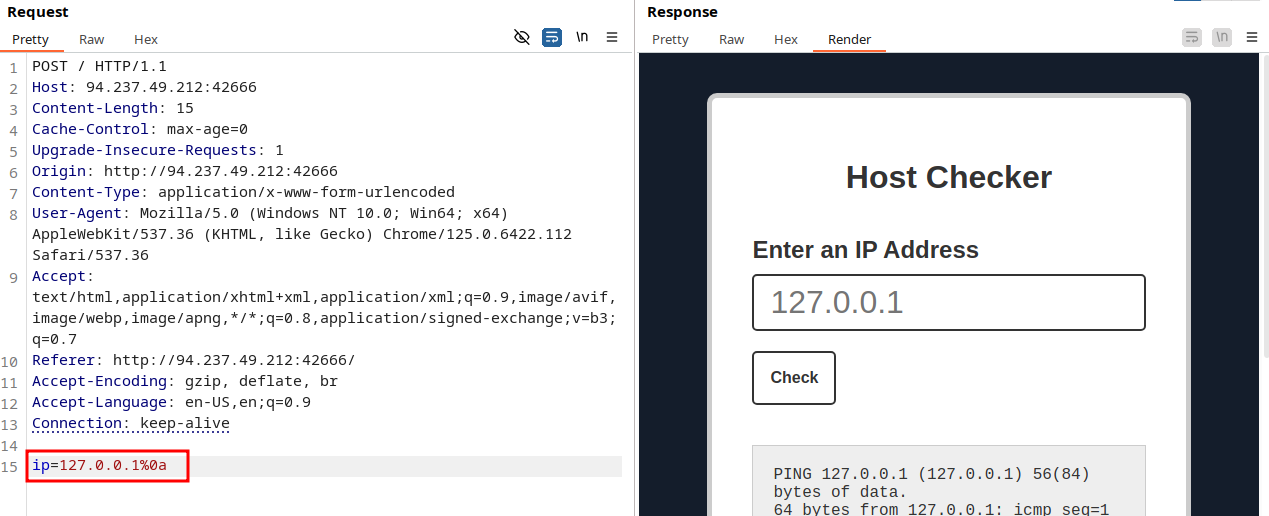
Task: Click line number 14 in the request editor
Action: click(x=10, y=446)
